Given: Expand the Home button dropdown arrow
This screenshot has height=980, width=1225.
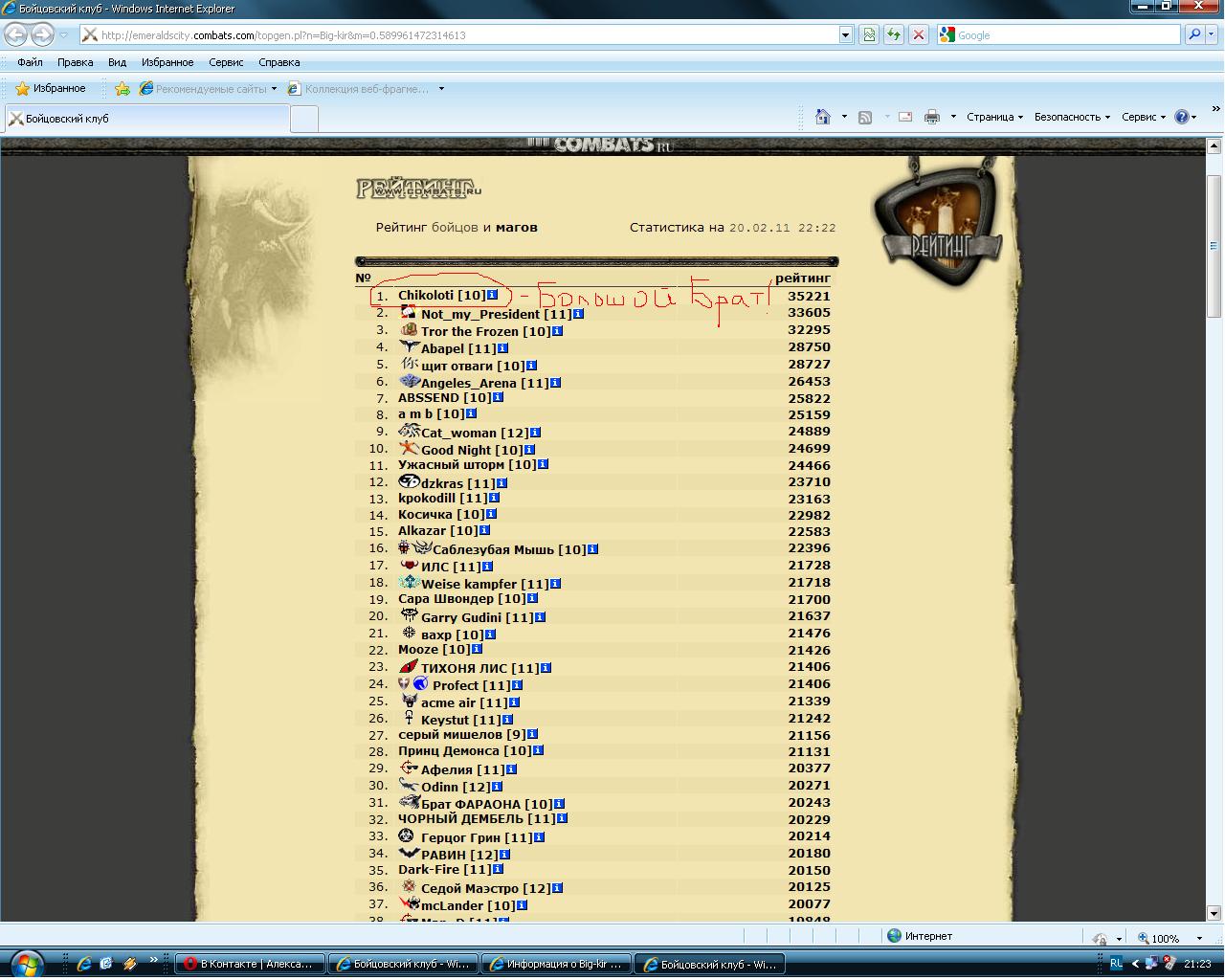Looking at the screenshot, I should (844, 117).
